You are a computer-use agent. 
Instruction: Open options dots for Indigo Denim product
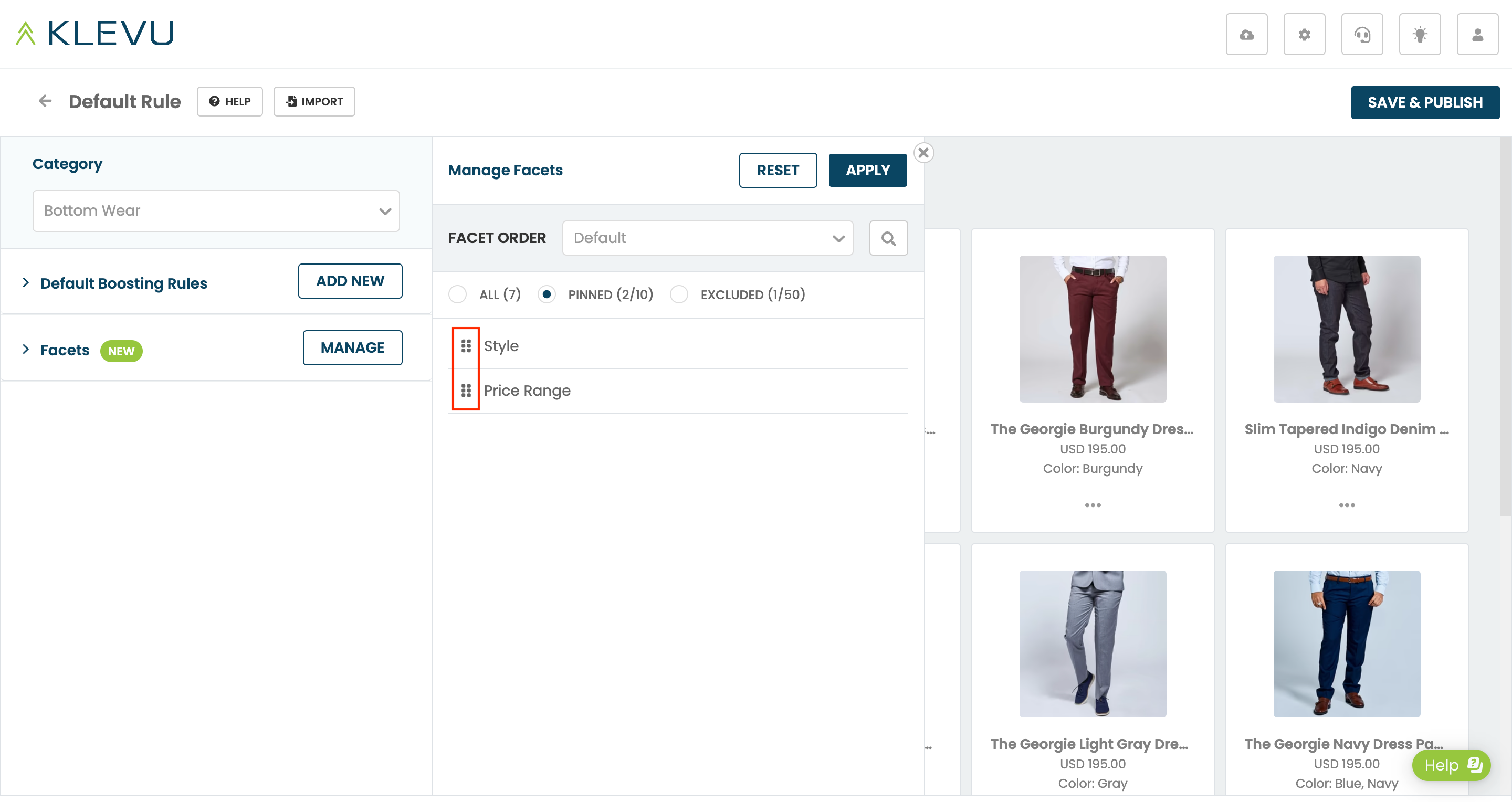(x=1347, y=505)
